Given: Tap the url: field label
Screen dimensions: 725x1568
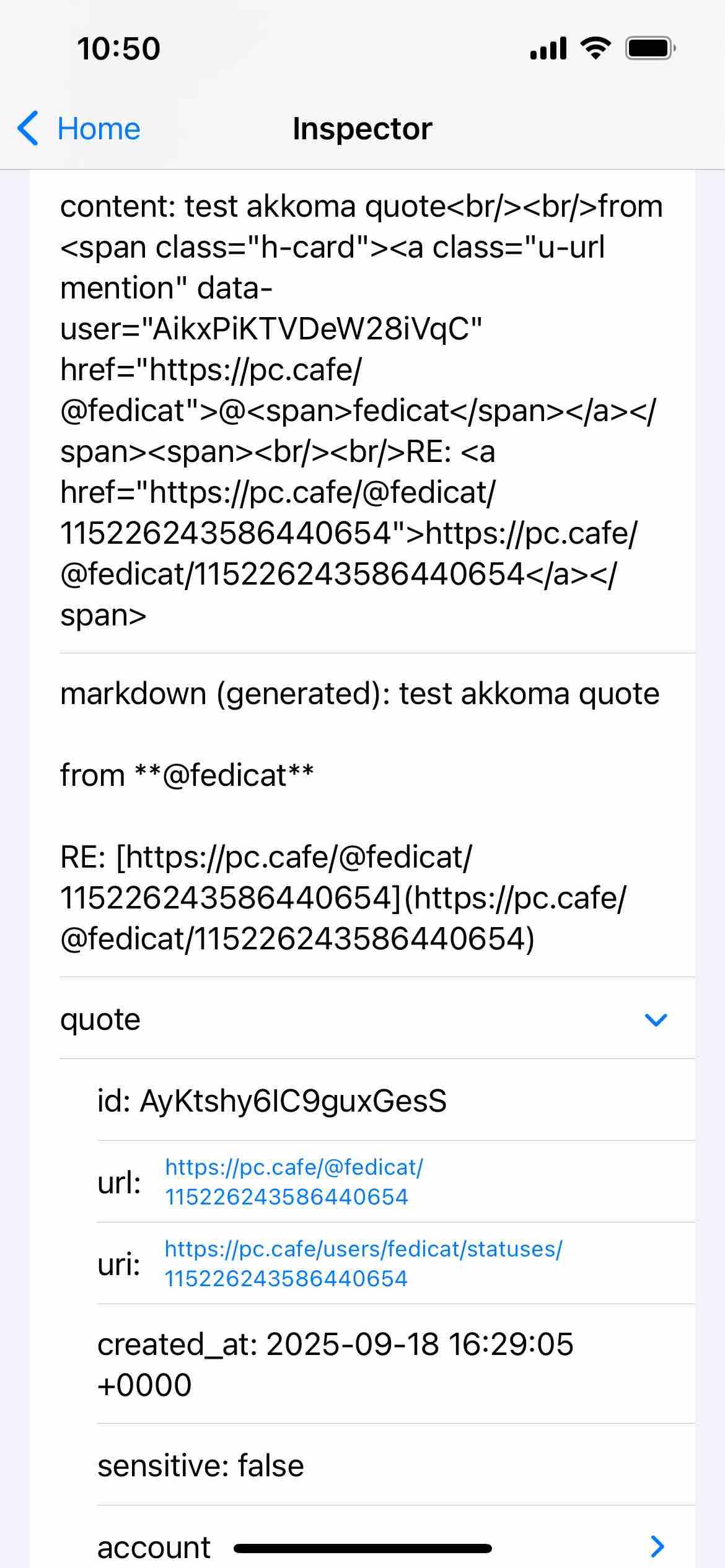Looking at the screenshot, I should [x=119, y=1182].
